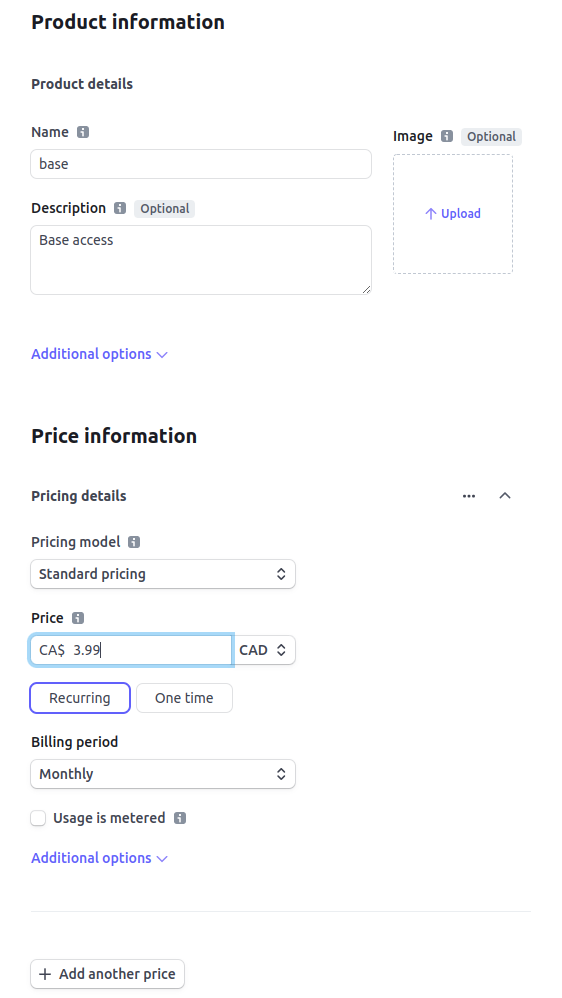Click the Usage is metered info icon
This screenshot has width=562, height=998.
180,818
